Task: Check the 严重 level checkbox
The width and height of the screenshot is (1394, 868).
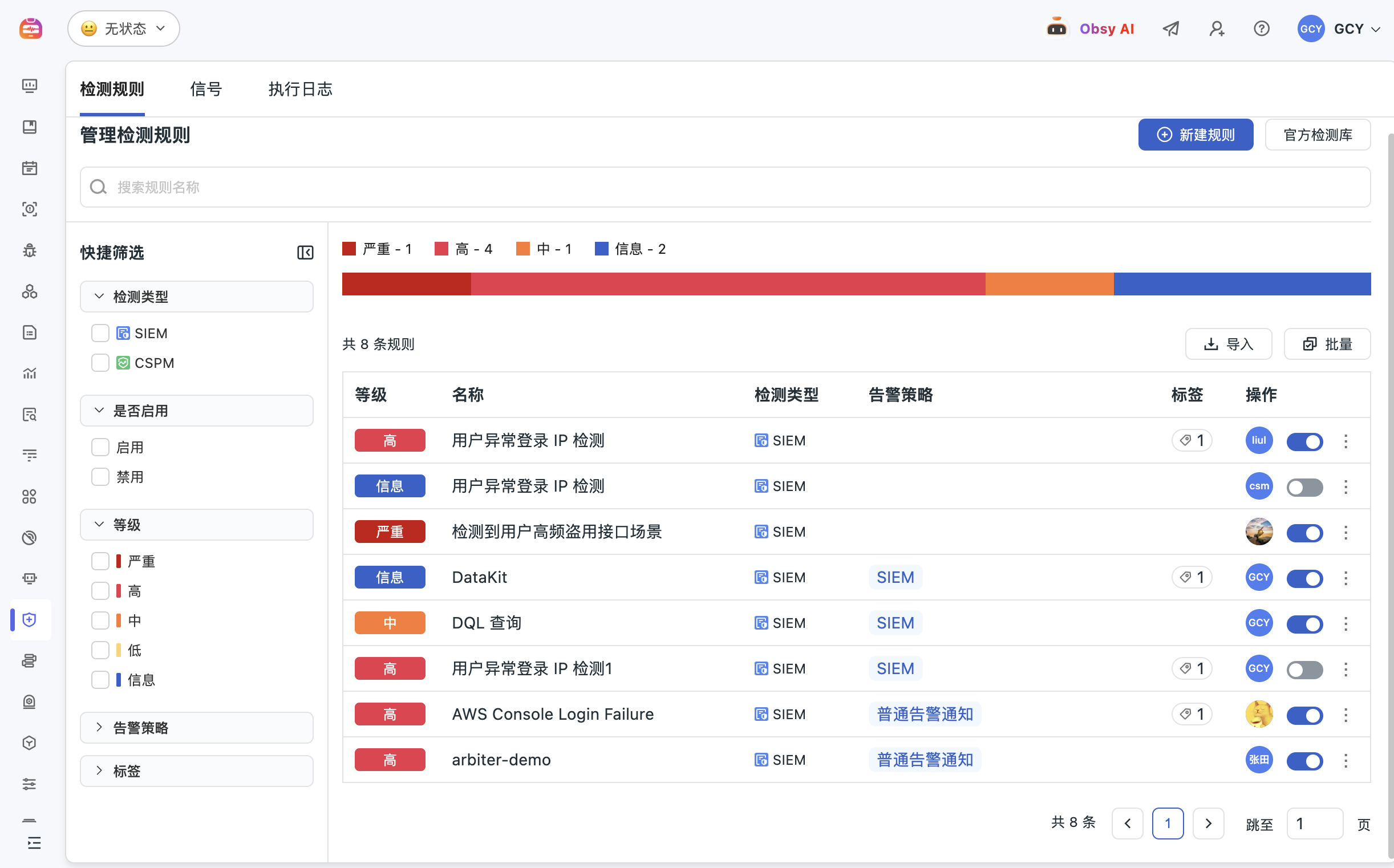Action: click(x=100, y=561)
